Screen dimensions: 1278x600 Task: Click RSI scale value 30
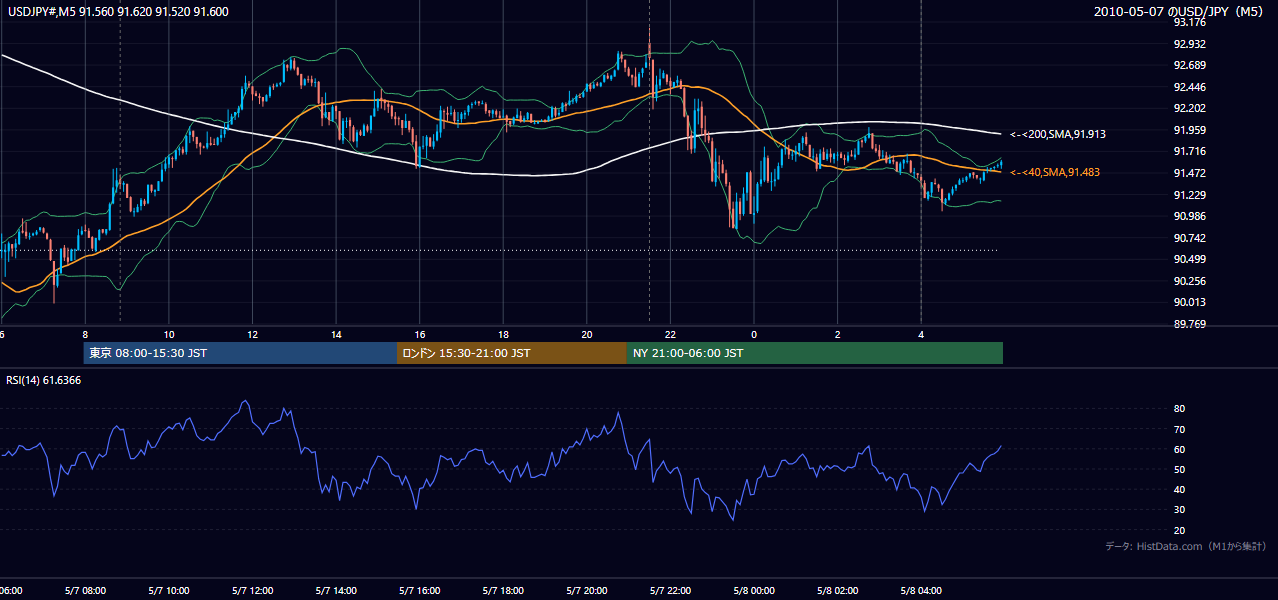(1179, 509)
